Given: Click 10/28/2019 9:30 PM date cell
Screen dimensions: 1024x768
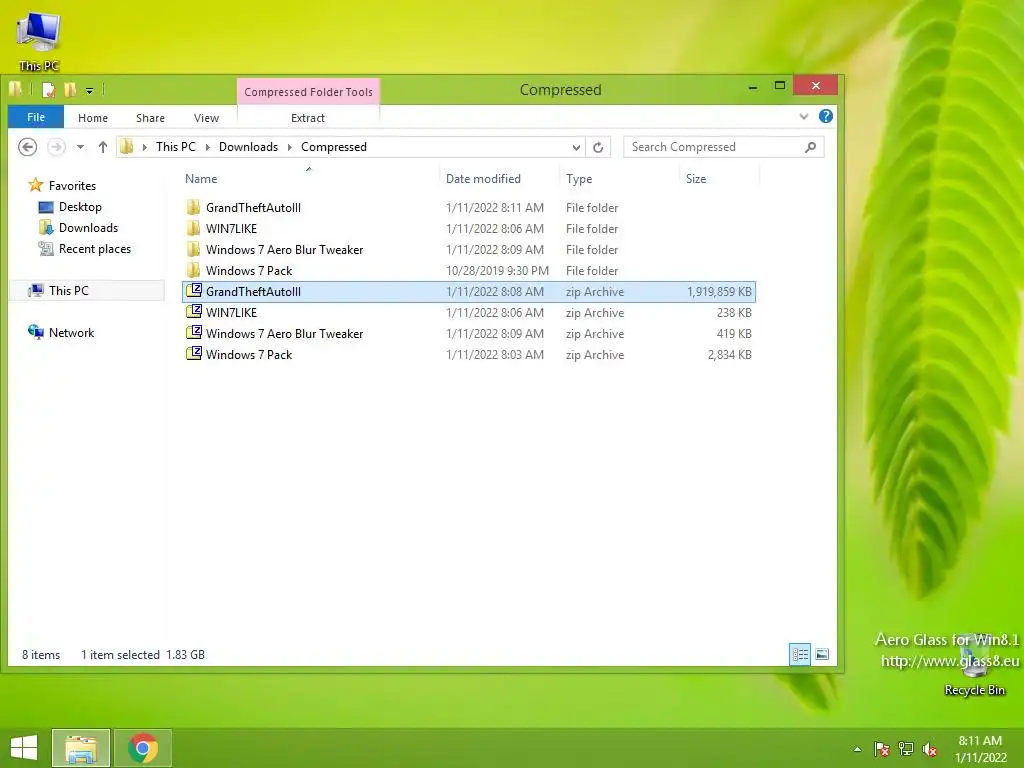Looking at the screenshot, I should coord(497,270).
